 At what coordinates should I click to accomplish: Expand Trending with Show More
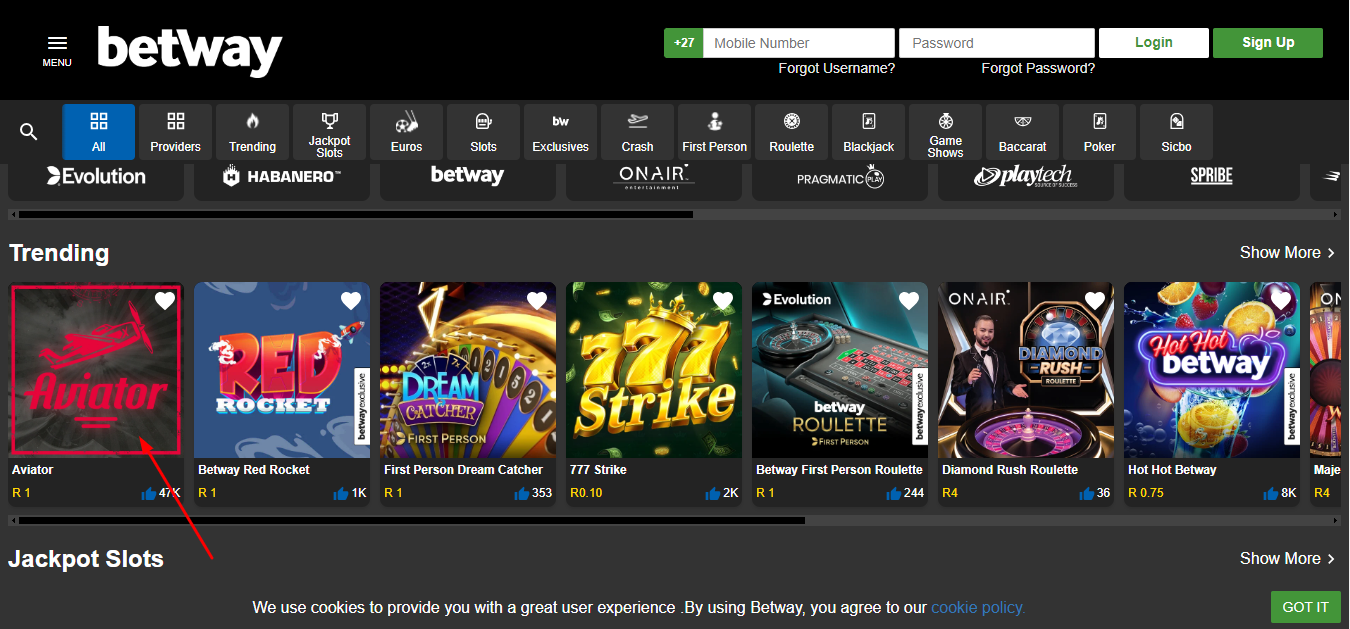click(1287, 253)
